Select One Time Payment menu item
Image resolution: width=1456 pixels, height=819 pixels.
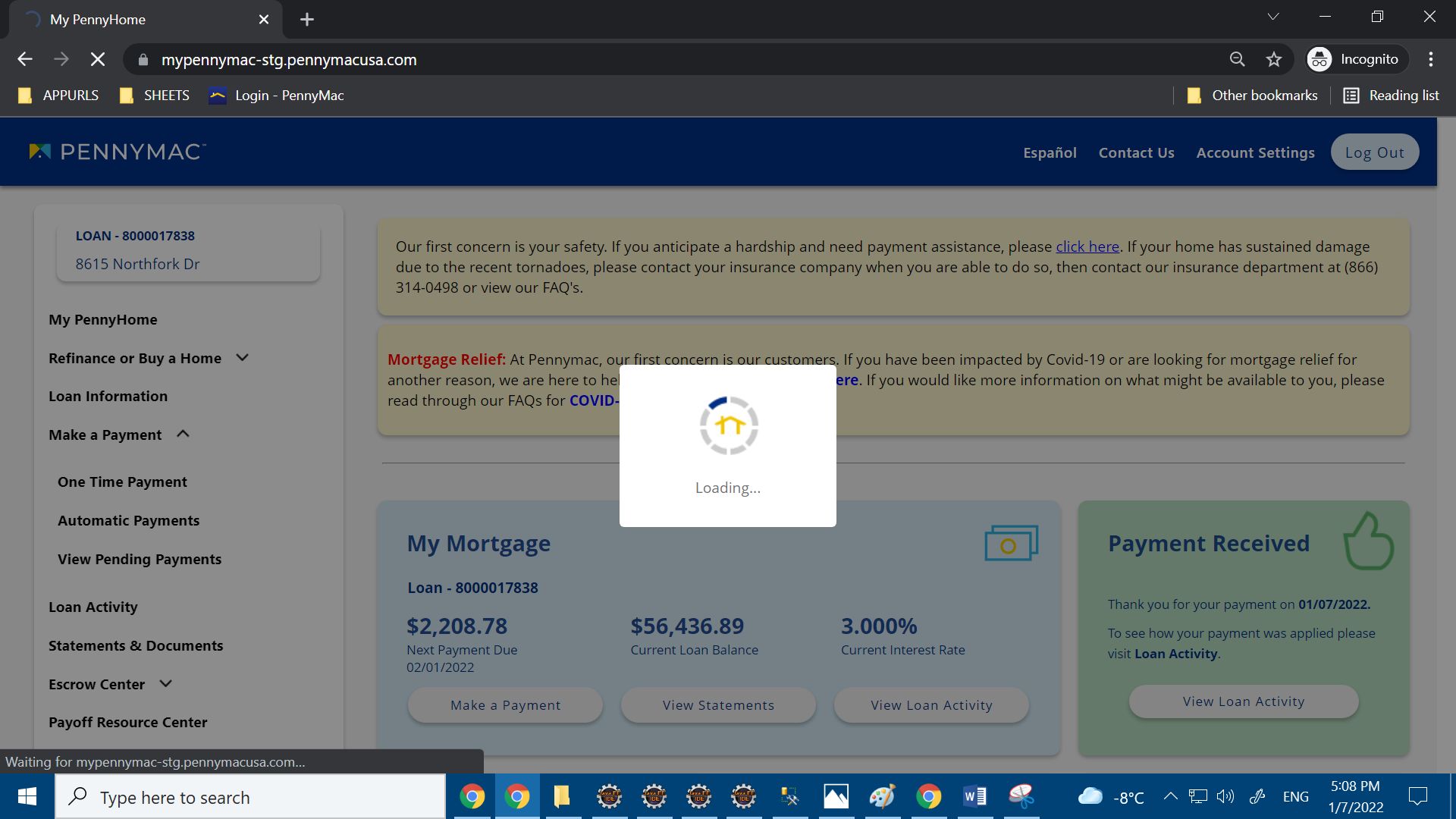click(x=122, y=482)
